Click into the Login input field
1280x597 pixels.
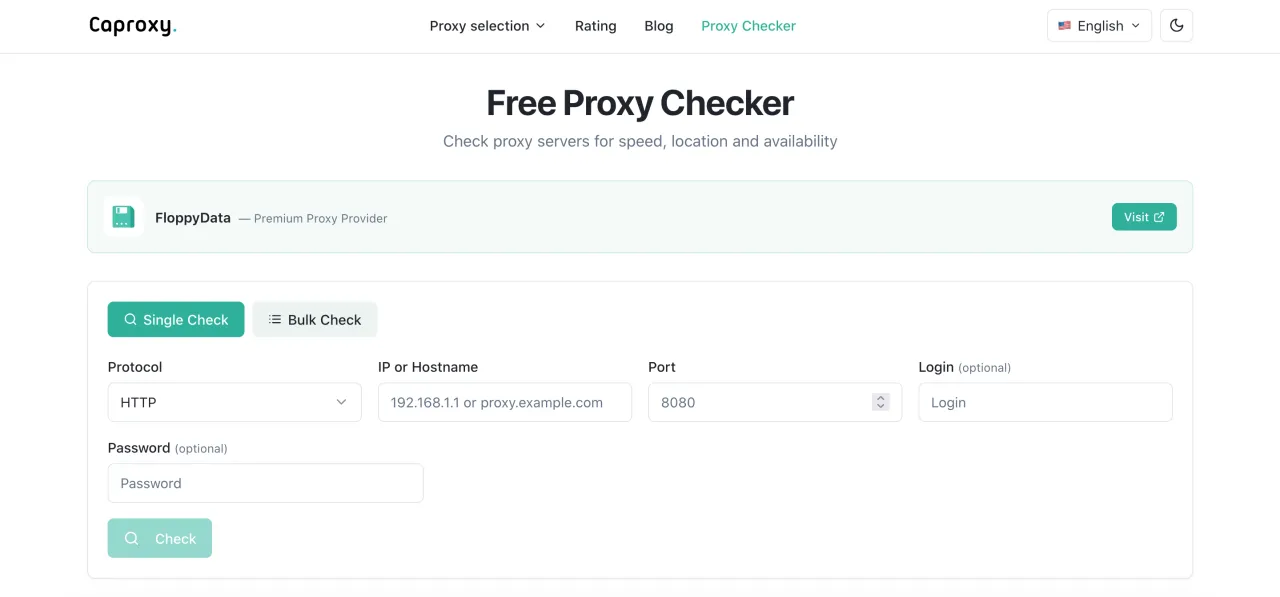tap(1045, 402)
